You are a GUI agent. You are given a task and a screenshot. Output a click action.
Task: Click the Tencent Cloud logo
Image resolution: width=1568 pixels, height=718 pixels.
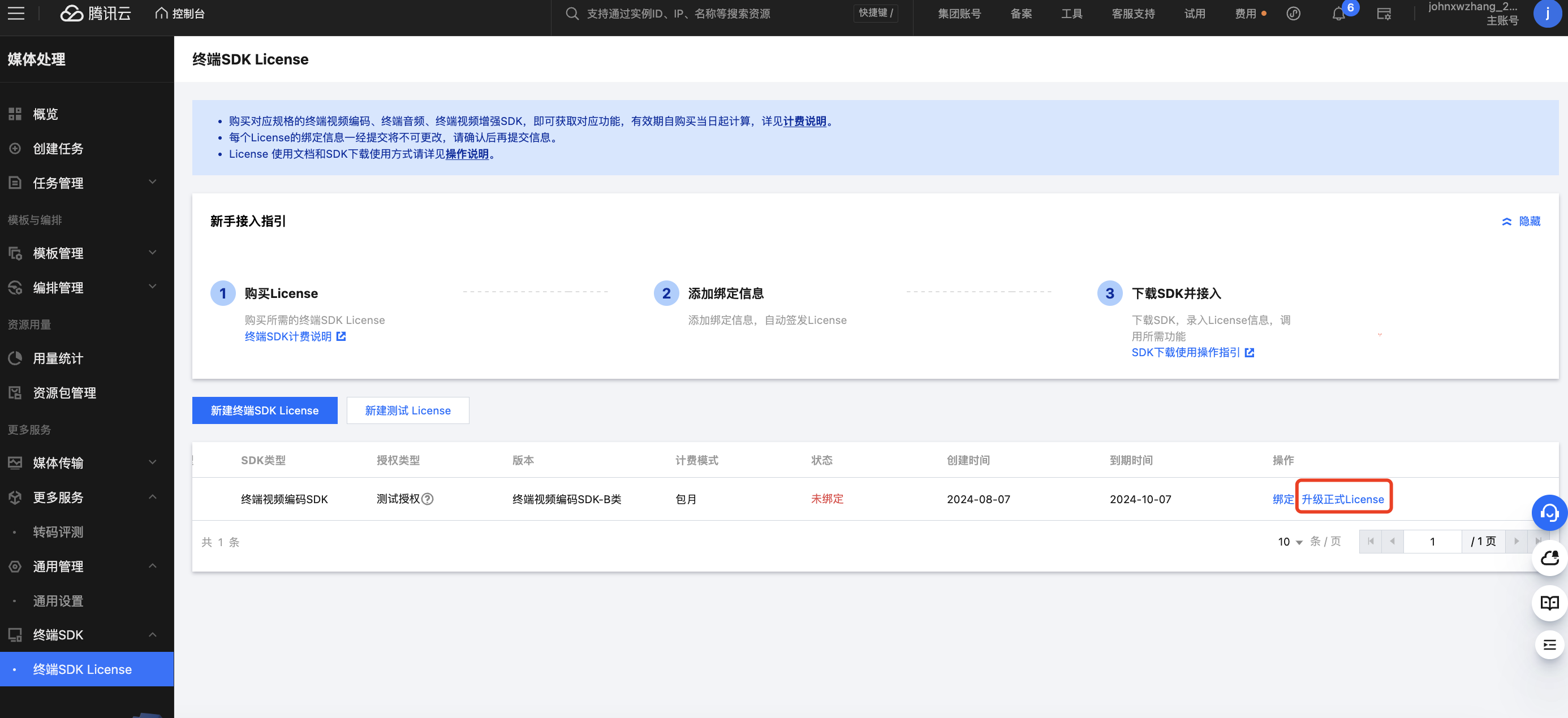click(x=96, y=14)
